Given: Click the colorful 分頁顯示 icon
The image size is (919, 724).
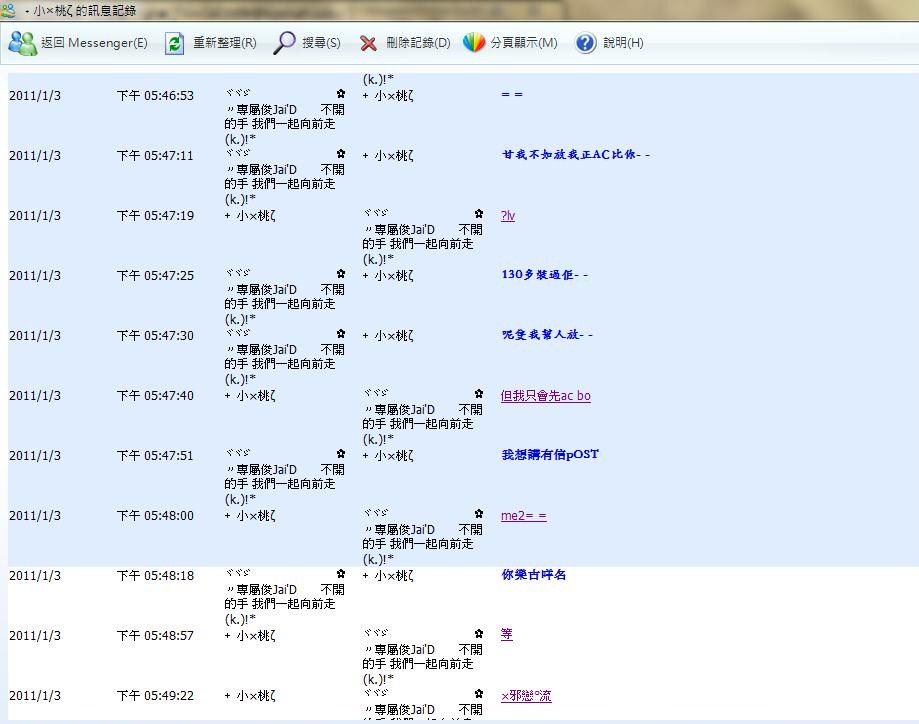Looking at the screenshot, I should [x=474, y=43].
